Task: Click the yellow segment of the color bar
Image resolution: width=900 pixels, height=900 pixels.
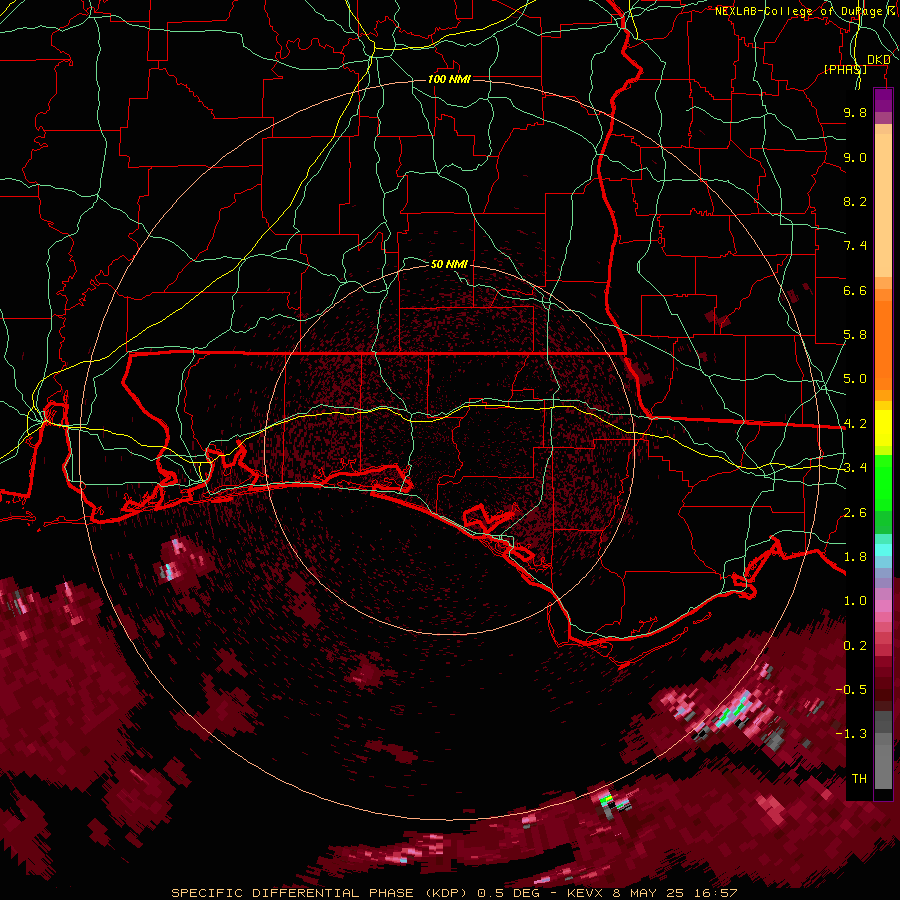Action: pos(883,428)
